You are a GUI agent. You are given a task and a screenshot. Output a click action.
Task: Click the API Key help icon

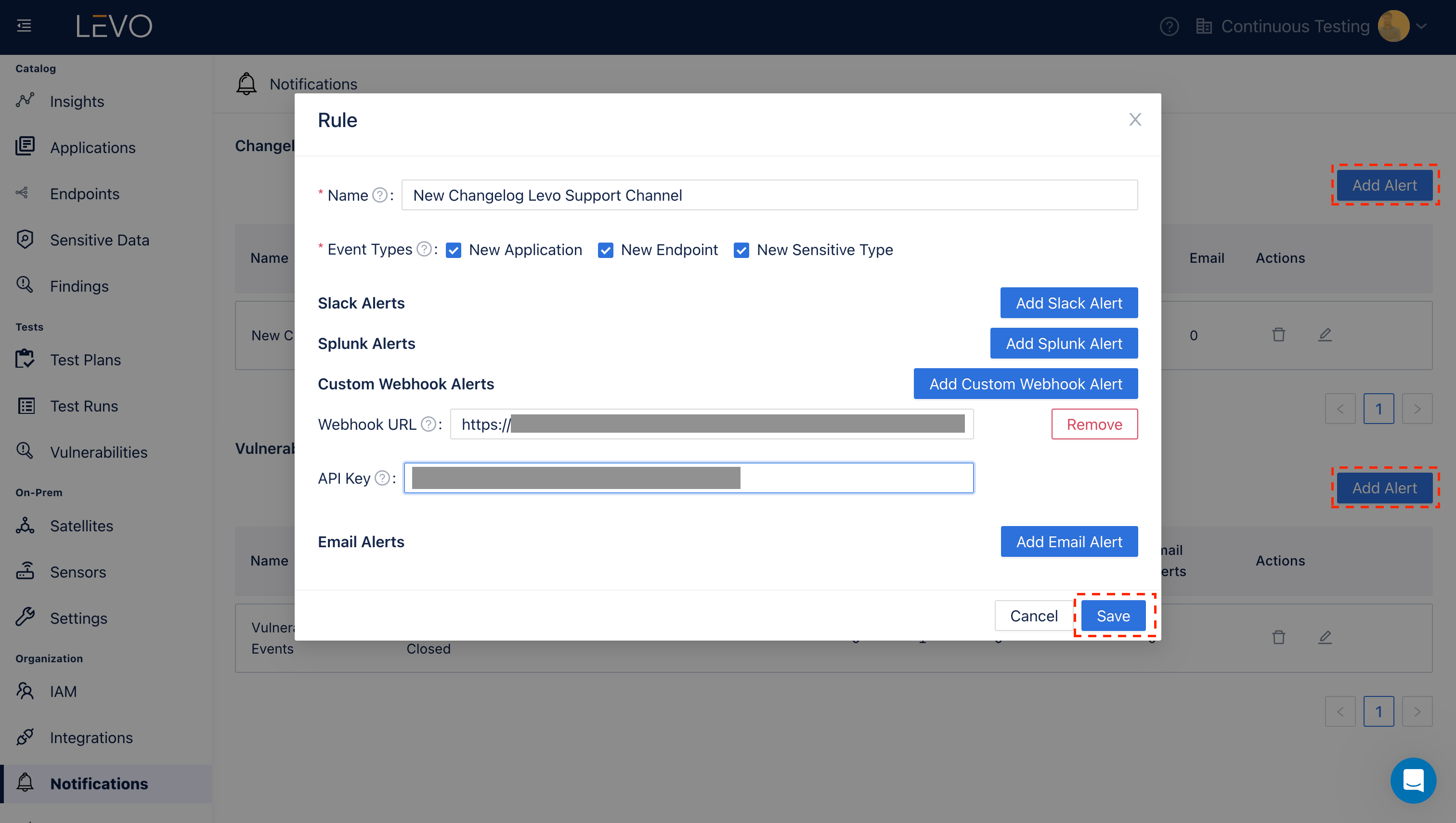[382, 479]
